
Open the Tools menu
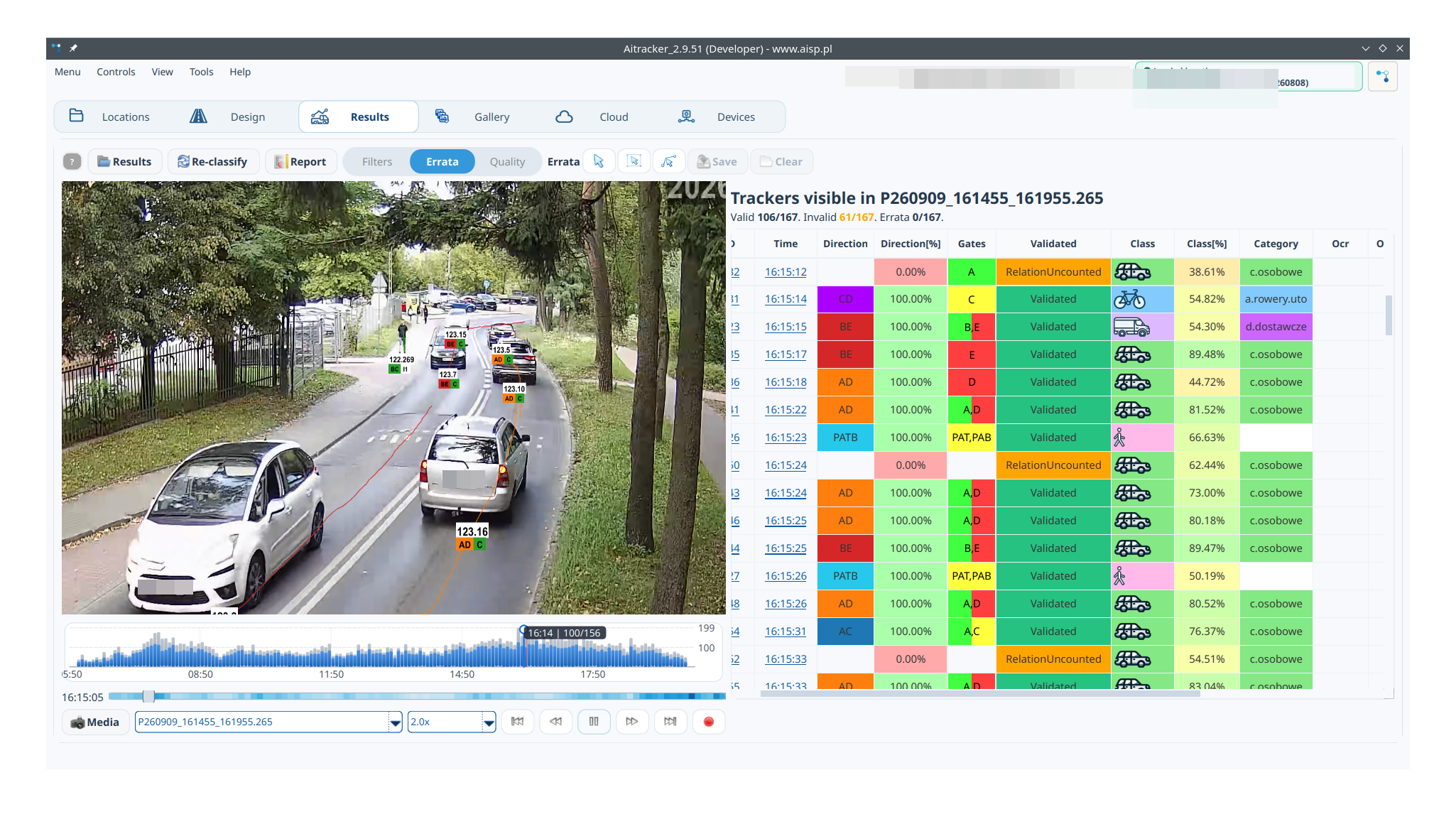[x=201, y=72]
